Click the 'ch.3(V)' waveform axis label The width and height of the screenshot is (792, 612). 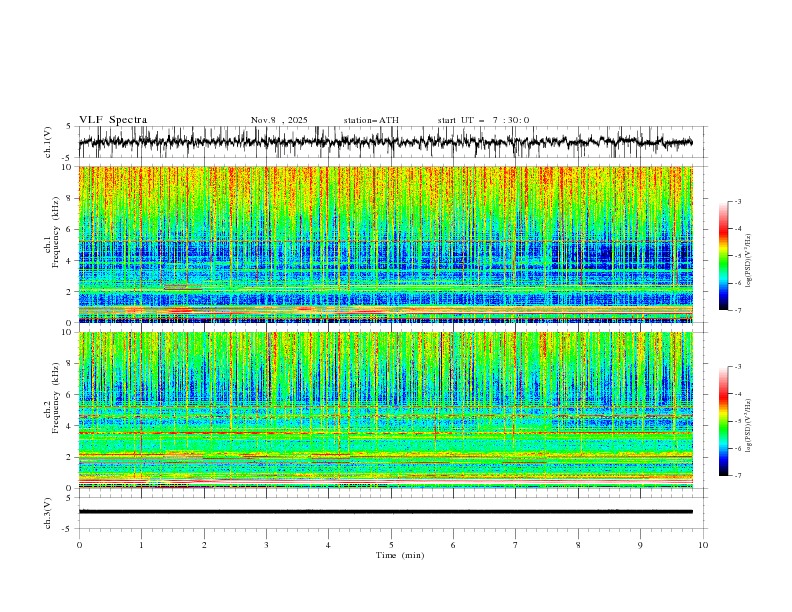[48, 513]
